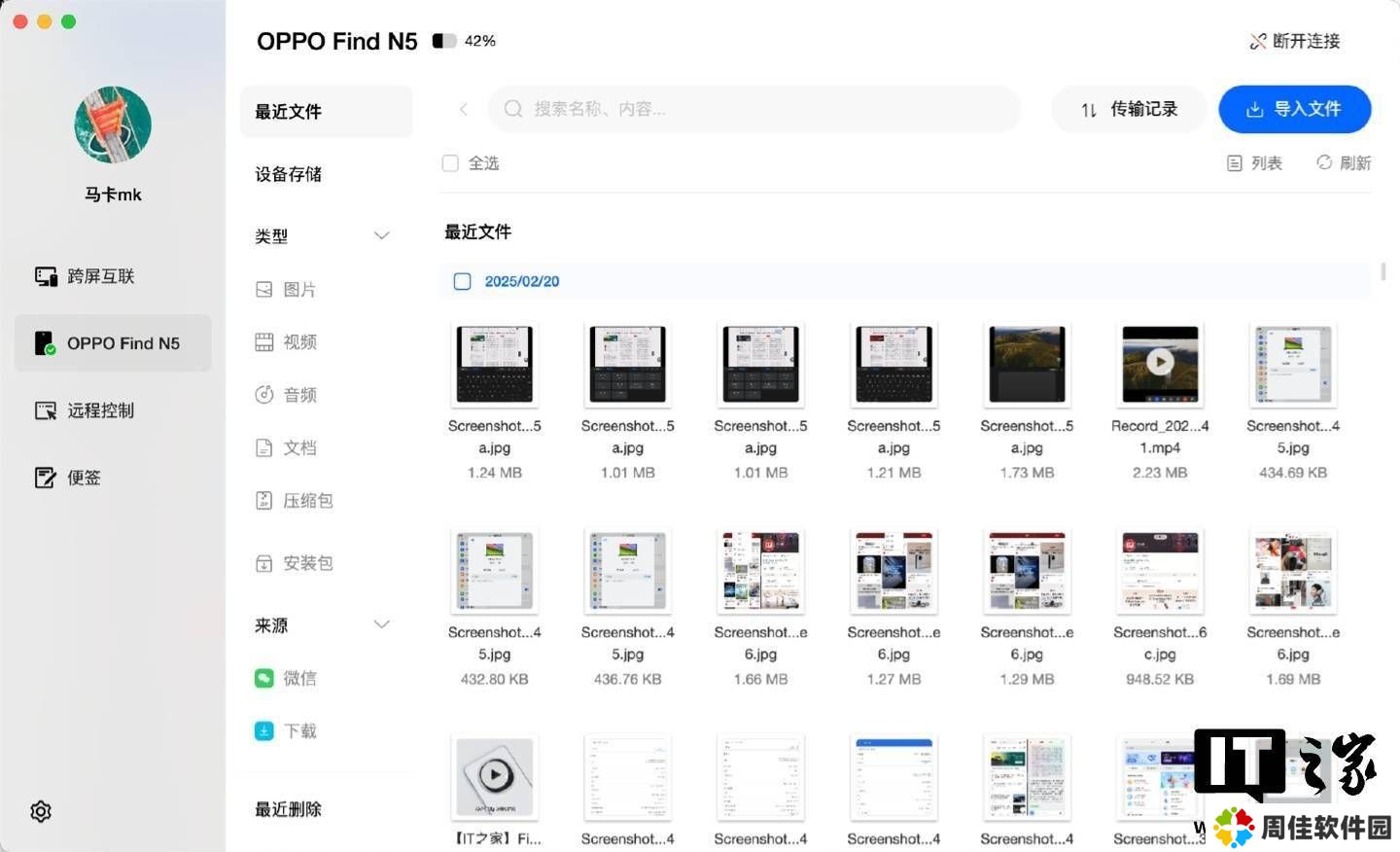This screenshot has height=852, width=1400.
Task: Open the 便签 notes section
Action: click(67, 478)
